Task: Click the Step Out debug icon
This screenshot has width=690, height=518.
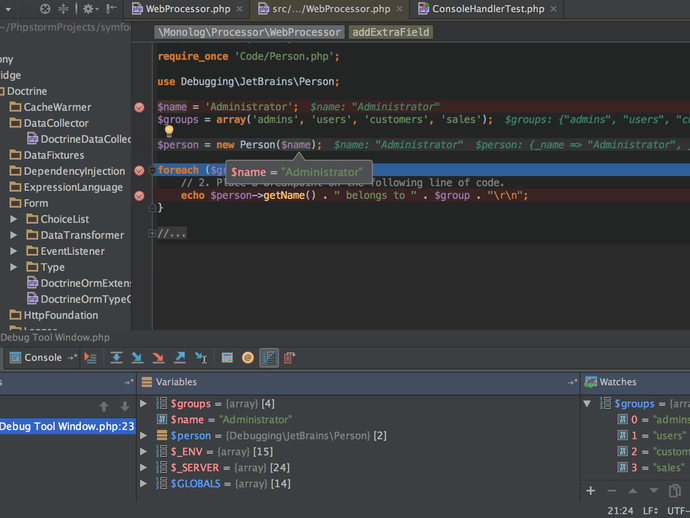Action: (180, 357)
